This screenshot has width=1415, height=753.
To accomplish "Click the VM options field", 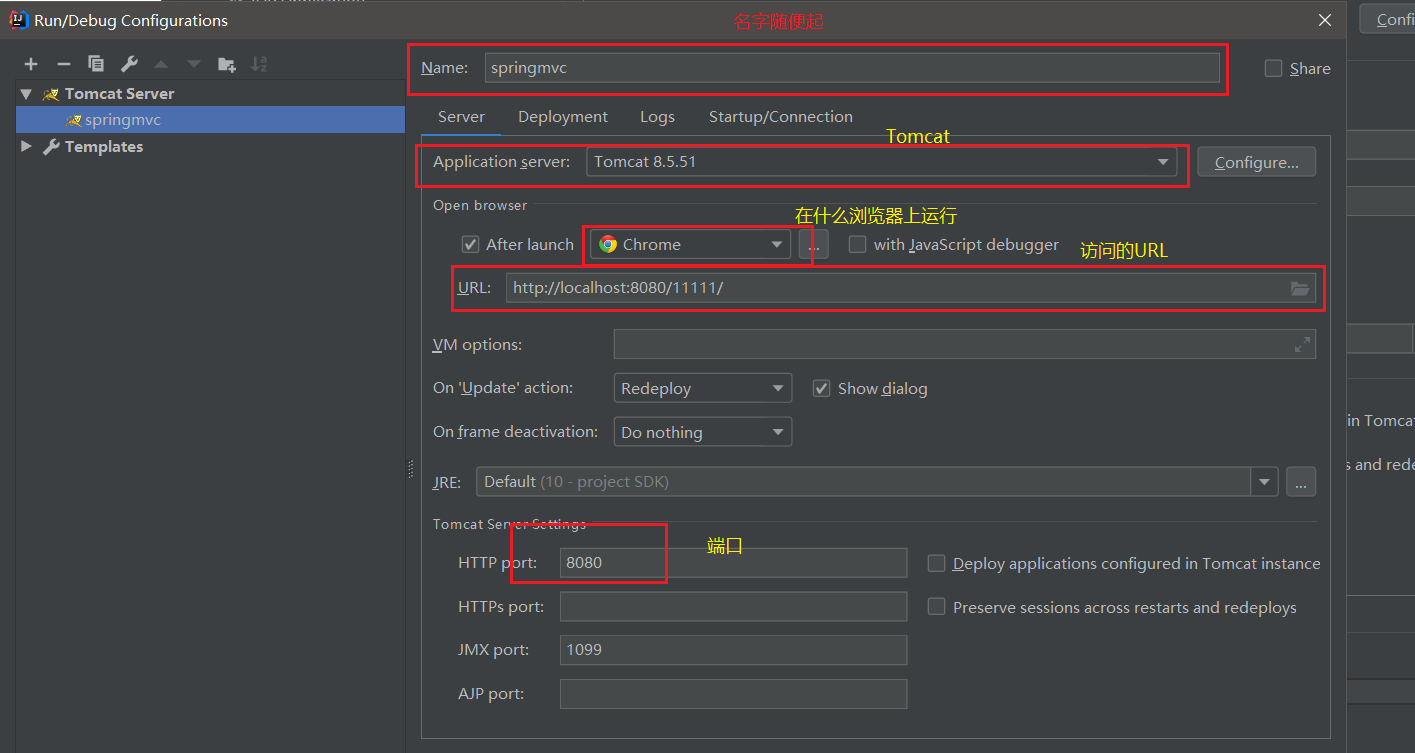I will point(964,344).
